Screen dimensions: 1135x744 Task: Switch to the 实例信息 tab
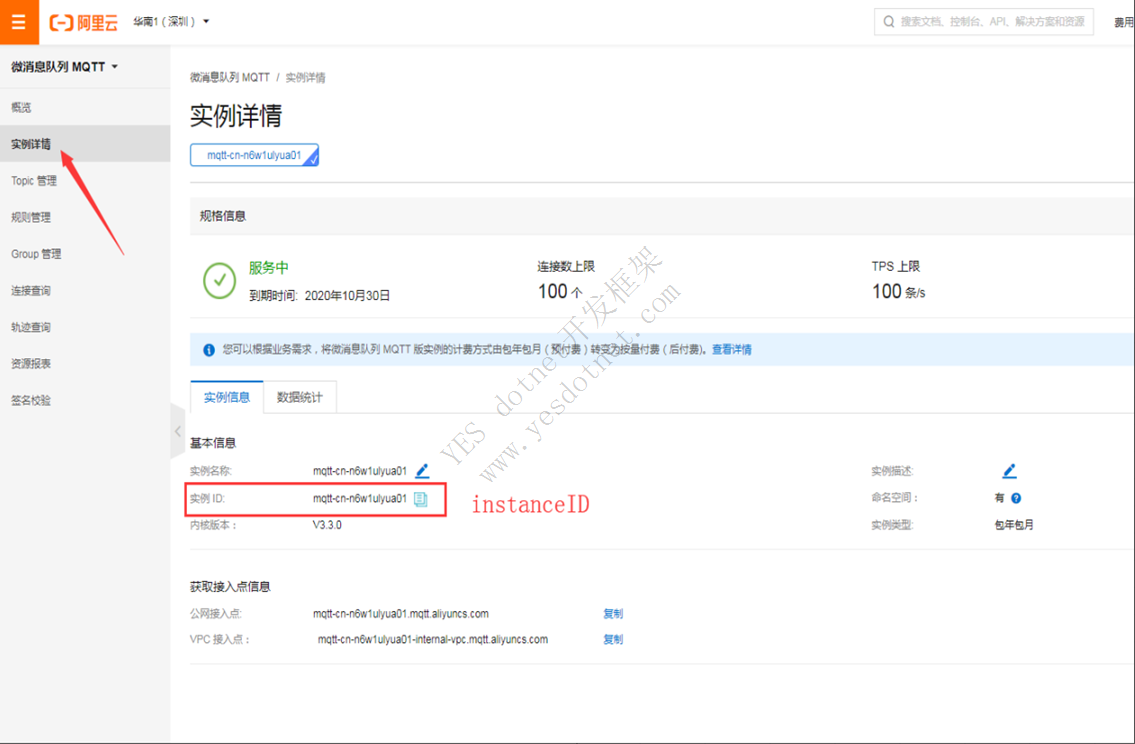click(x=227, y=397)
